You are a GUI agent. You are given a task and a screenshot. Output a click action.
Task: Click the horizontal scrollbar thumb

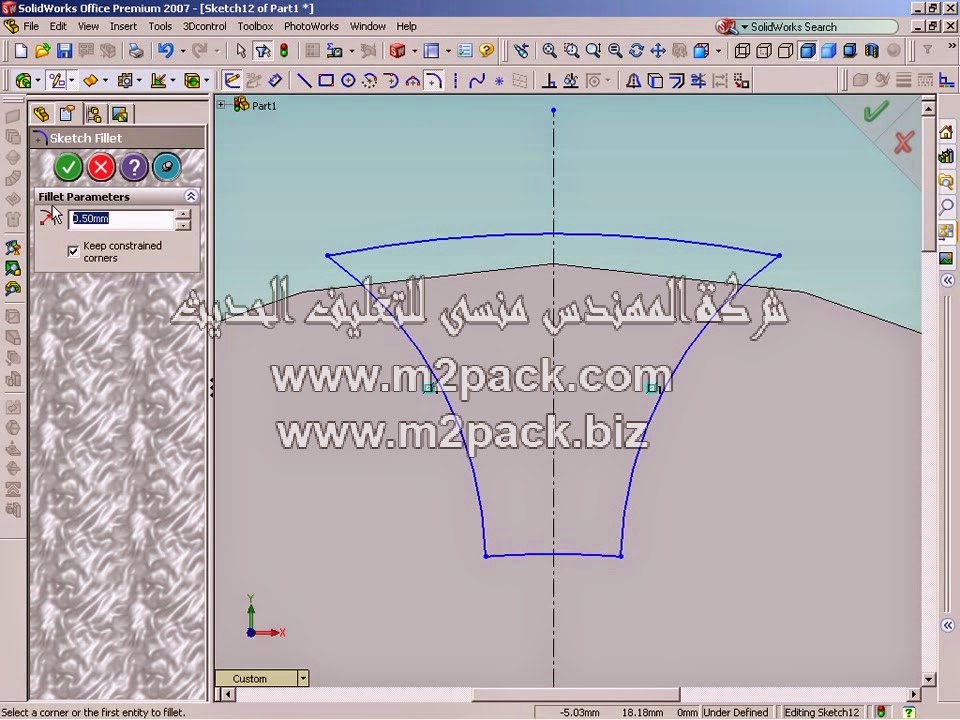pyautogui.click(x=576, y=694)
